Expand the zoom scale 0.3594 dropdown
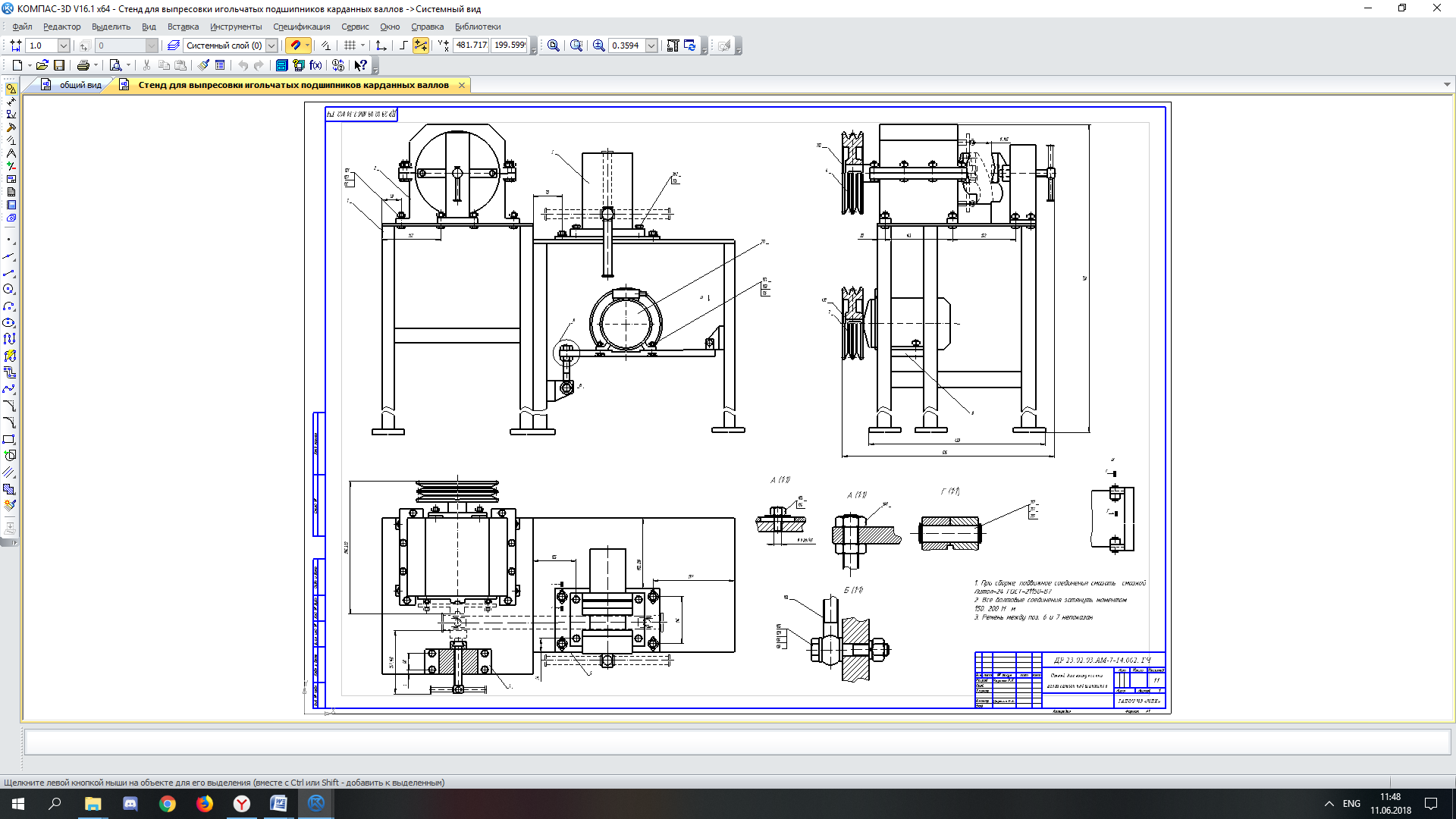Image resolution: width=1456 pixels, height=819 pixels. pyautogui.click(x=651, y=45)
